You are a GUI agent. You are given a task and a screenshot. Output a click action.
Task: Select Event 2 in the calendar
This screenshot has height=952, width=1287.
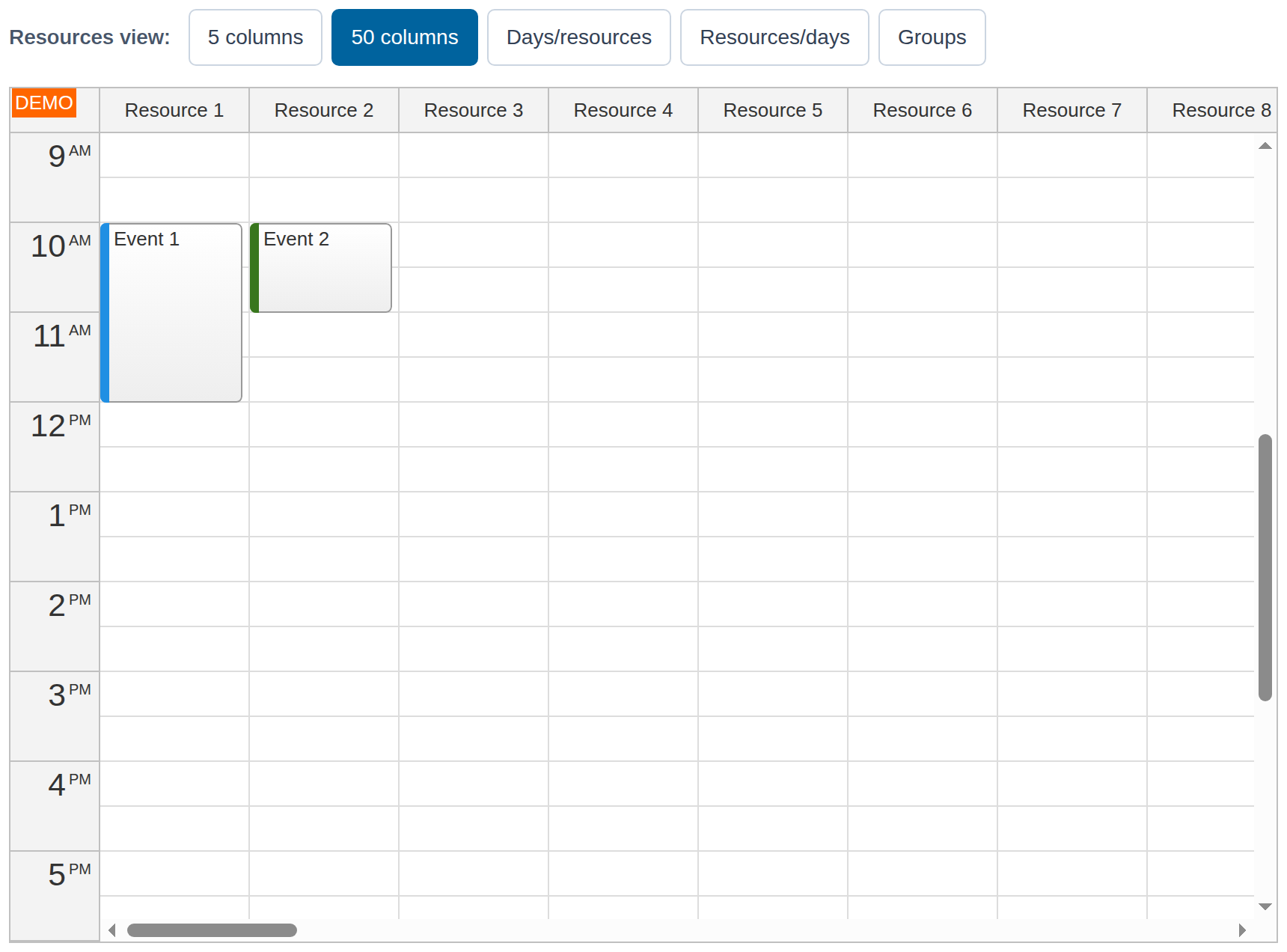tap(321, 267)
